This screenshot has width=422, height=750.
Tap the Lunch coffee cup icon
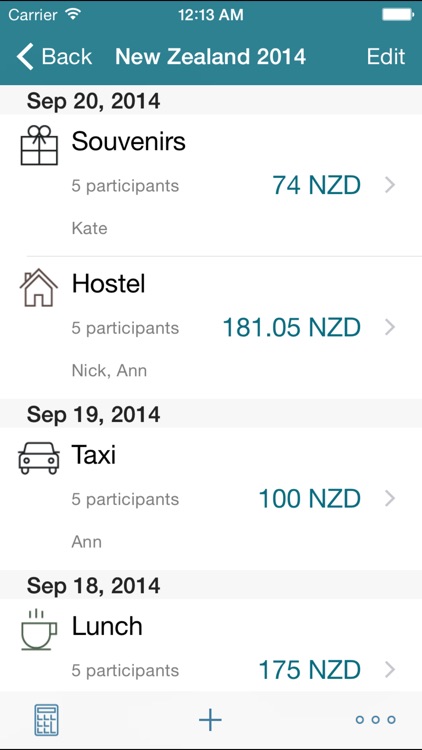[x=39, y=629]
